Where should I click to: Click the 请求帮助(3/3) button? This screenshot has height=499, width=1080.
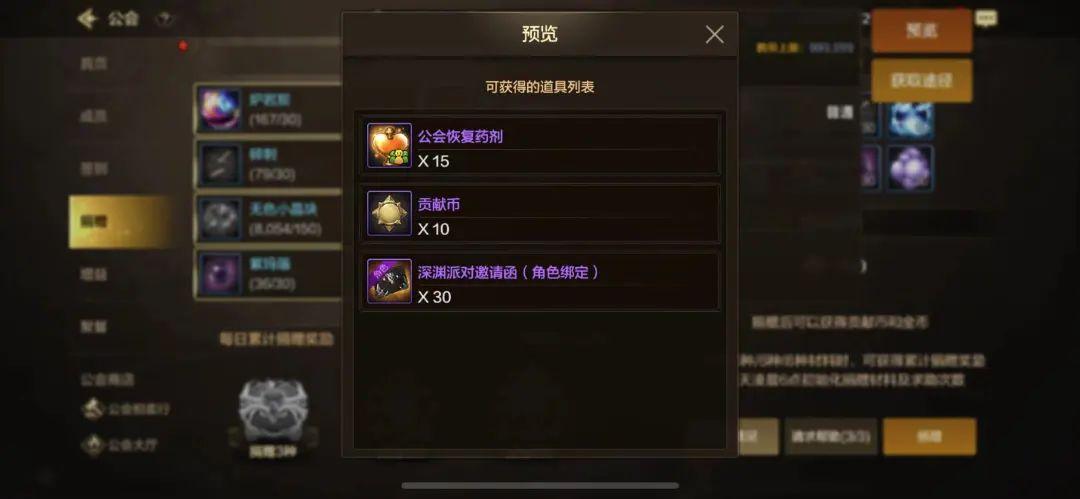click(831, 436)
